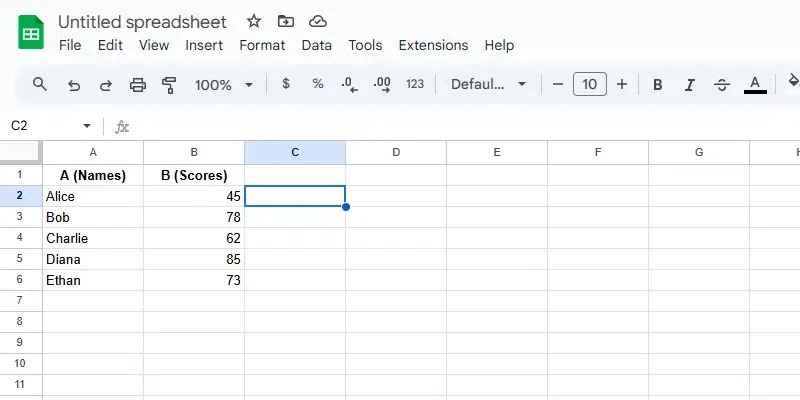Click the font size input field

590,84
